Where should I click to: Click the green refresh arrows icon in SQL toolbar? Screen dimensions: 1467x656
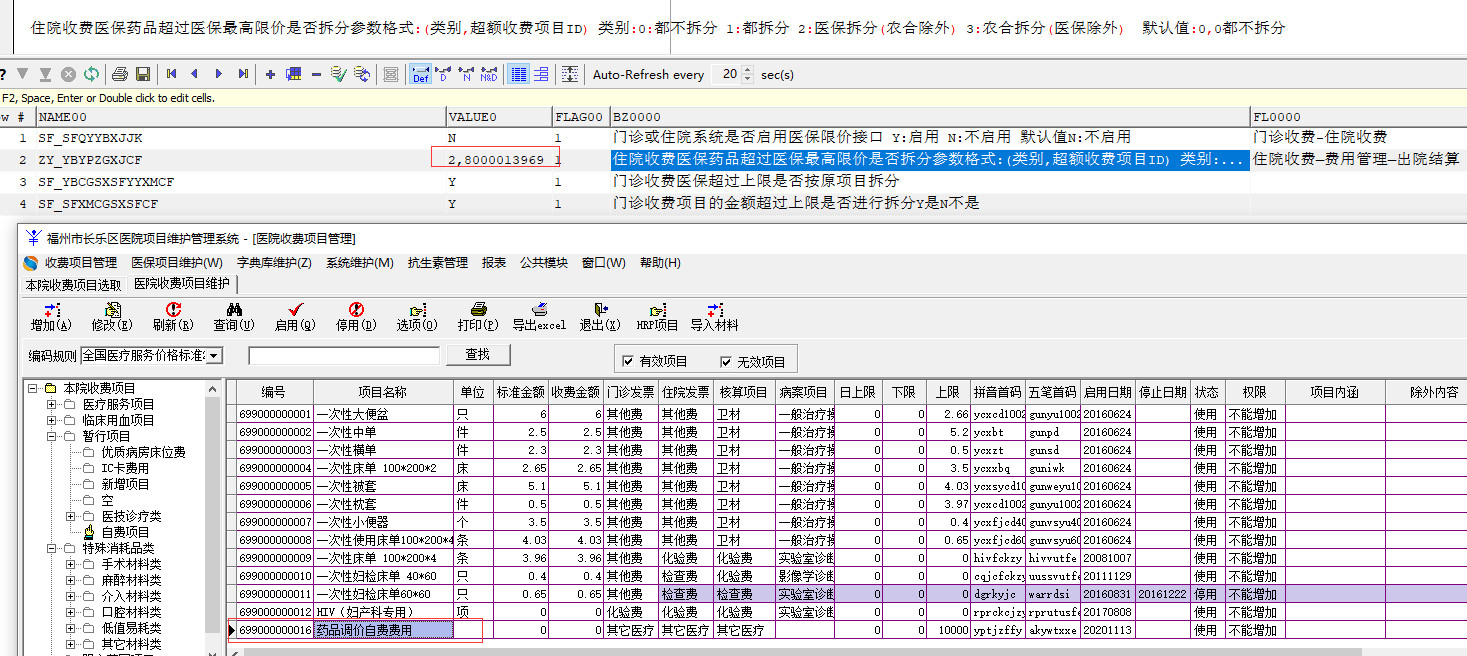point(91,74)
